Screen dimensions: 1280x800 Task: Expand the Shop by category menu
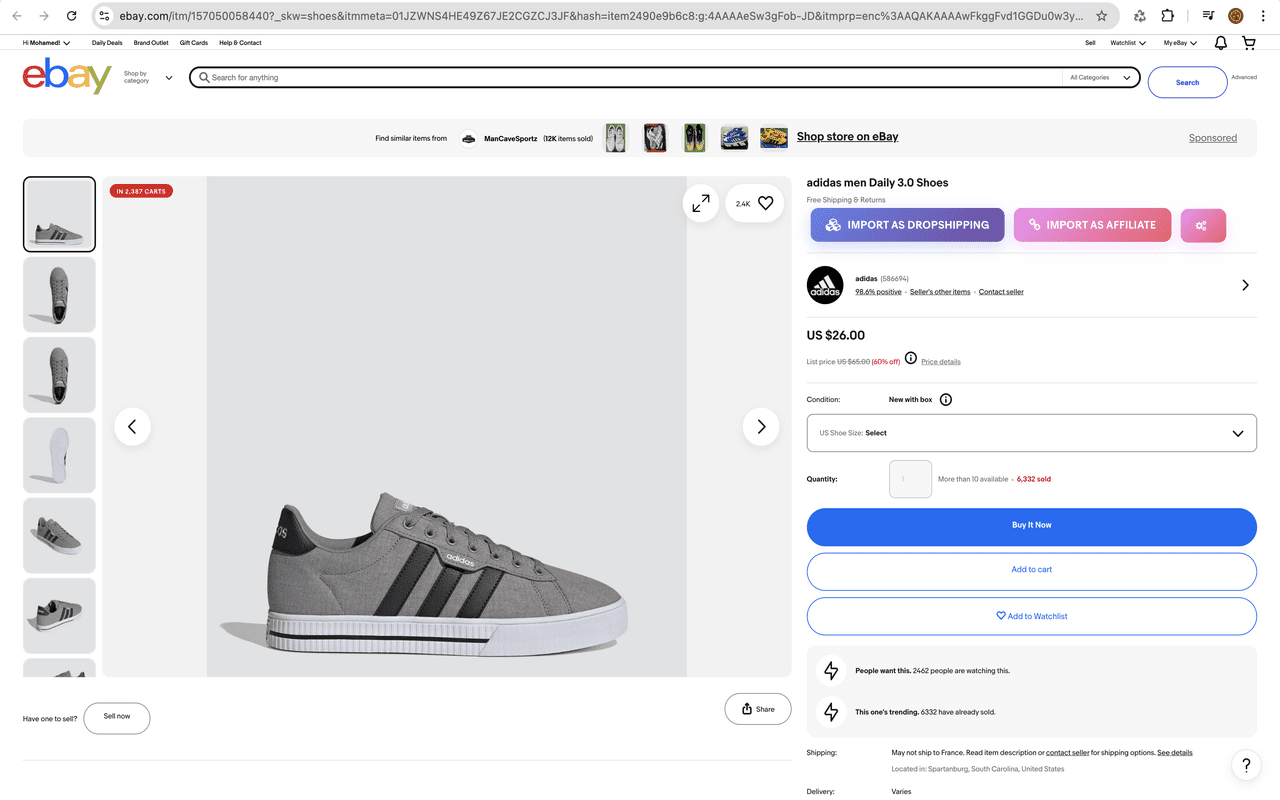point(144,76)
